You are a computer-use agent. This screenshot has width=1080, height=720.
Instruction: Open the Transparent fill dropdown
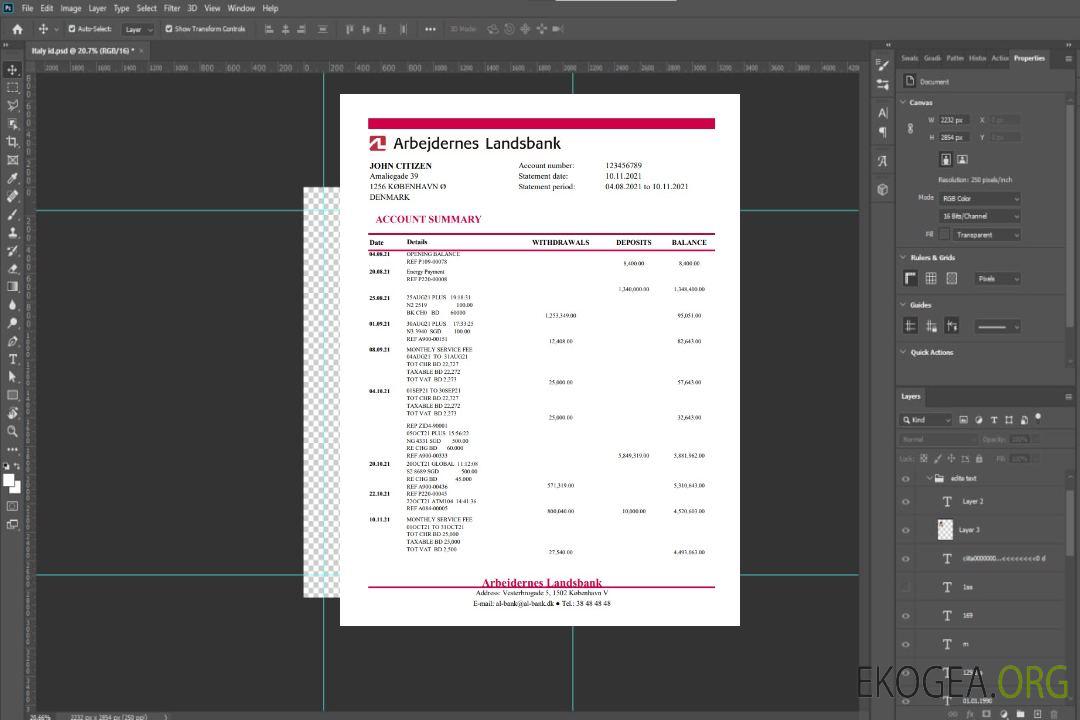[986, 235]
